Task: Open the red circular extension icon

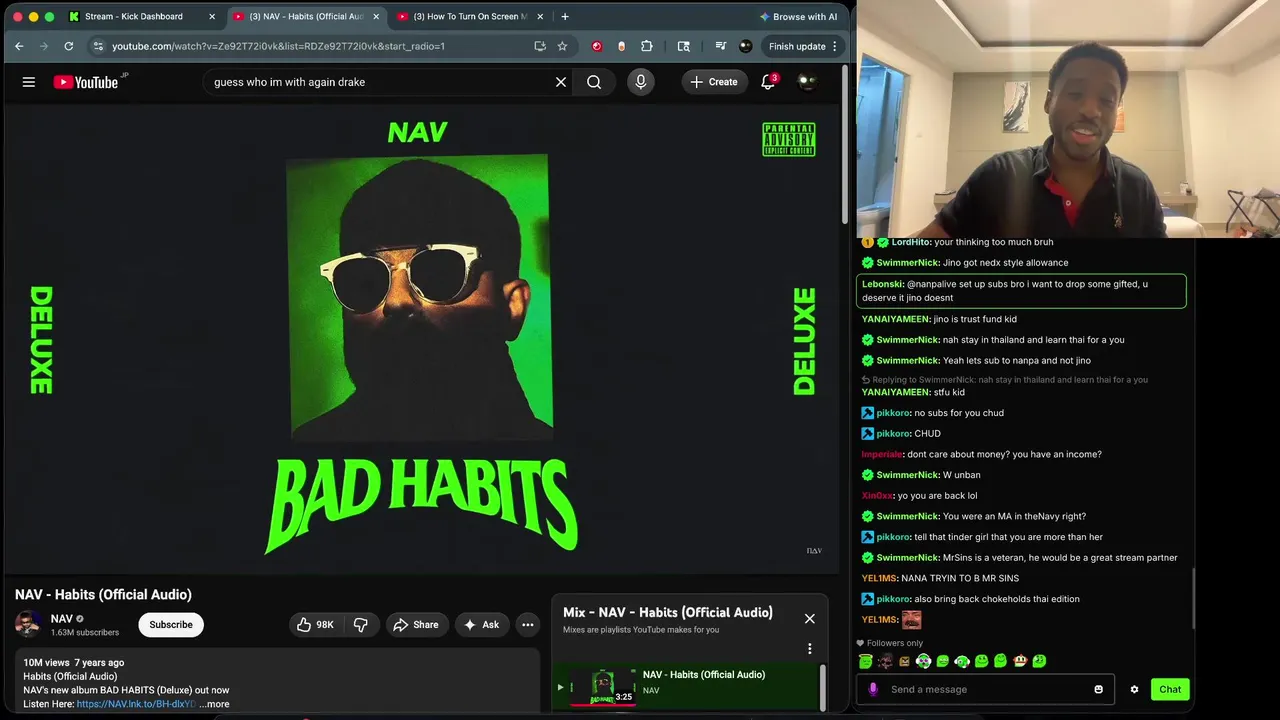Action: 597,46
